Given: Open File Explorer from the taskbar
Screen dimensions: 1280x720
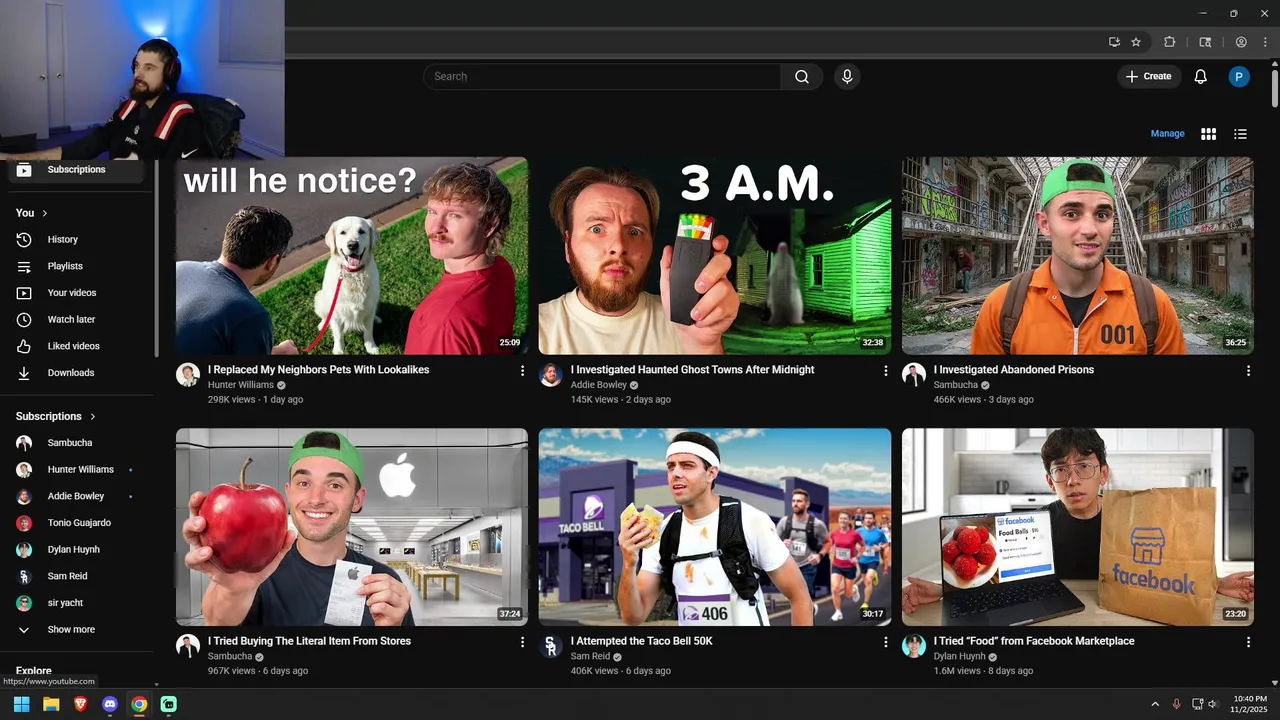Looking at the screenshot, I should (x=51, y=704).
